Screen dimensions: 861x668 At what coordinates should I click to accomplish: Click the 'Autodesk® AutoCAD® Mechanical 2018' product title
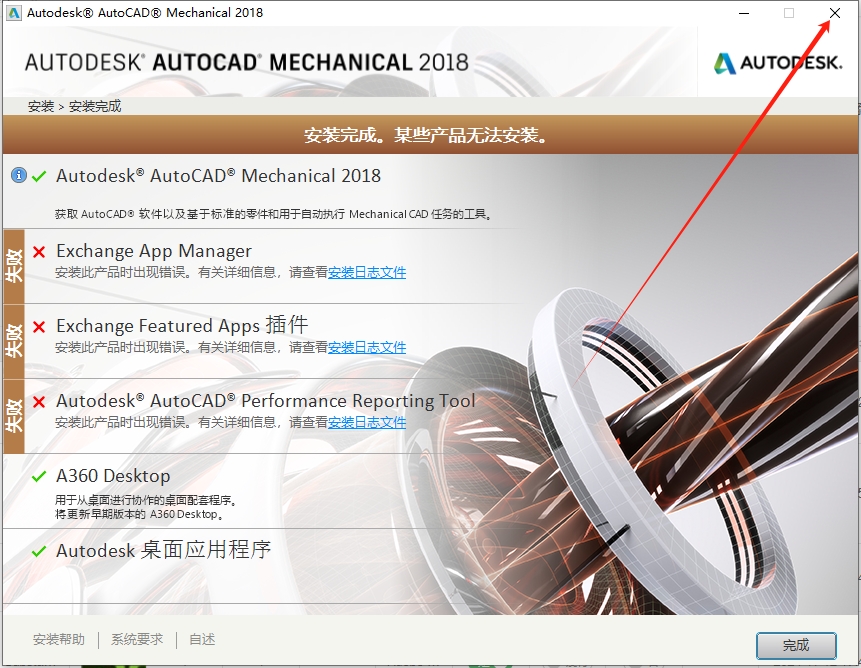coord(219,176)
